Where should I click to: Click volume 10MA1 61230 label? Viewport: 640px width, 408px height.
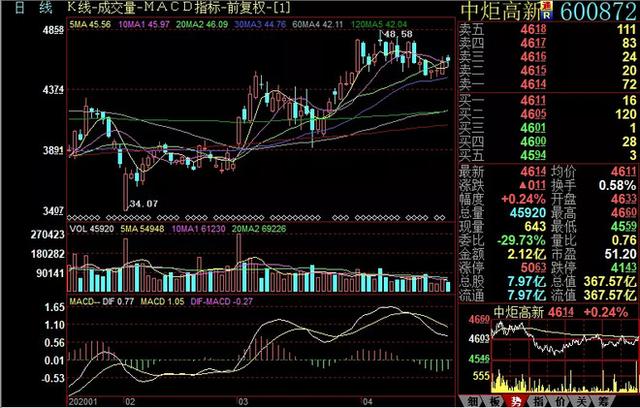[198, 229]
